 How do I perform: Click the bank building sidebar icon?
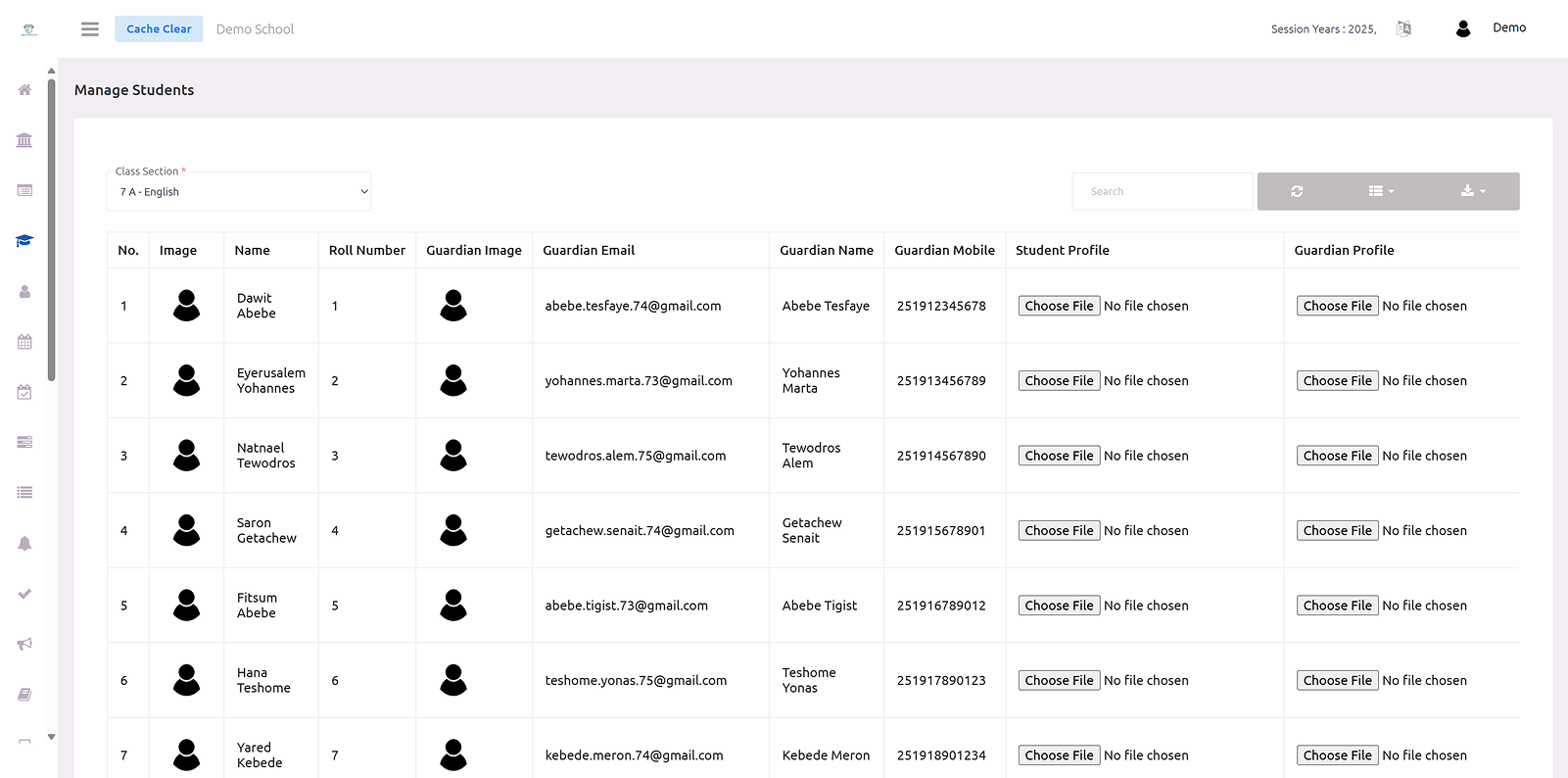tap(24, 140)
